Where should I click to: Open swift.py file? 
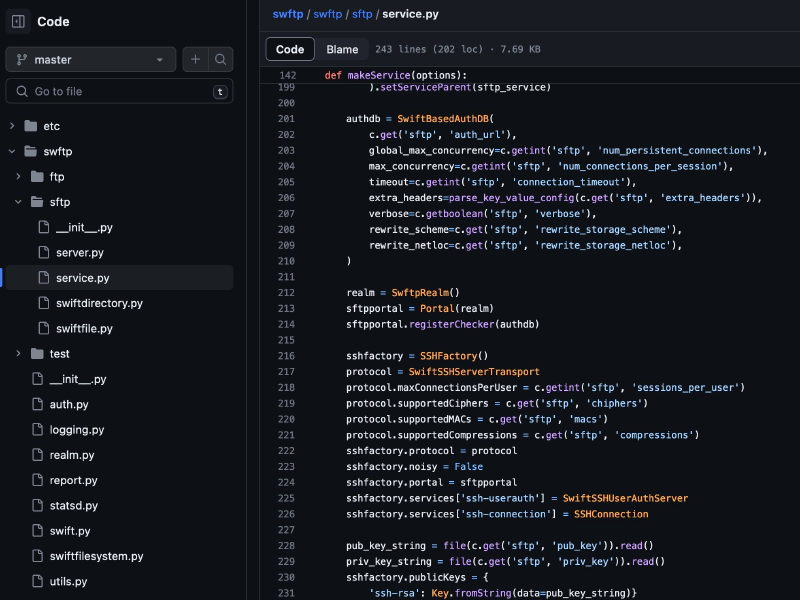(x=70, y=531)
